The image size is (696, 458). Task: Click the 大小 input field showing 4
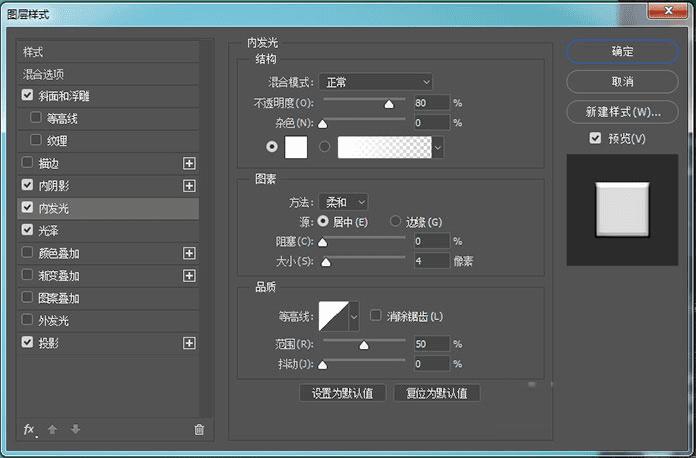click(x=431, y=261)
